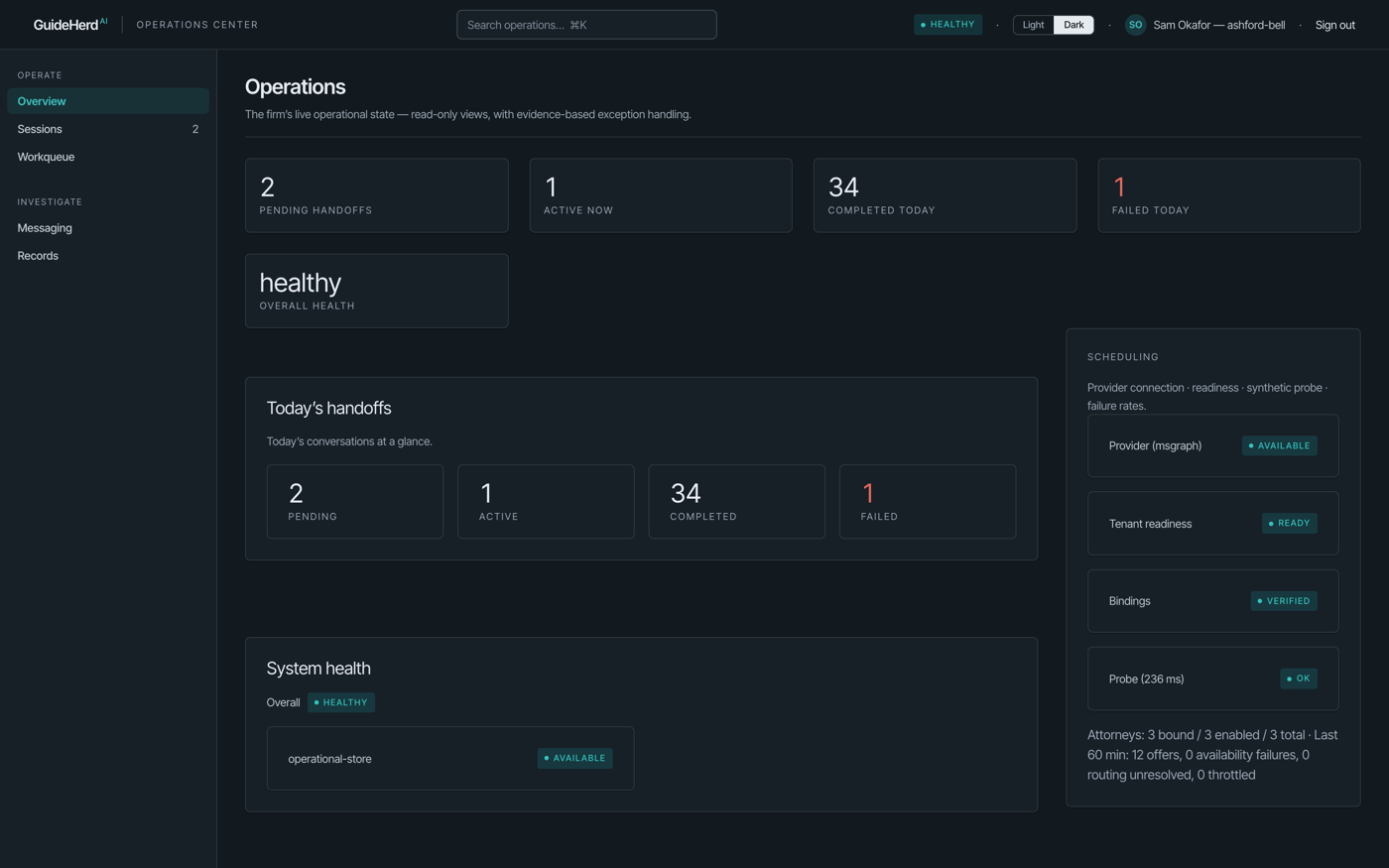
Task: Click the READY status badge
Action: (1290, 523)
